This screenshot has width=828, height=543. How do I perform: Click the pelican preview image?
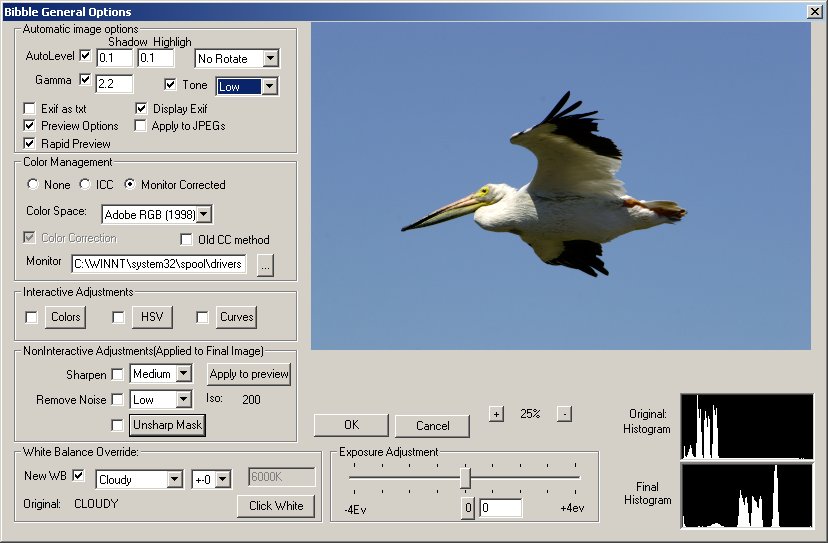pyautogui.click(x=561, y=186)
